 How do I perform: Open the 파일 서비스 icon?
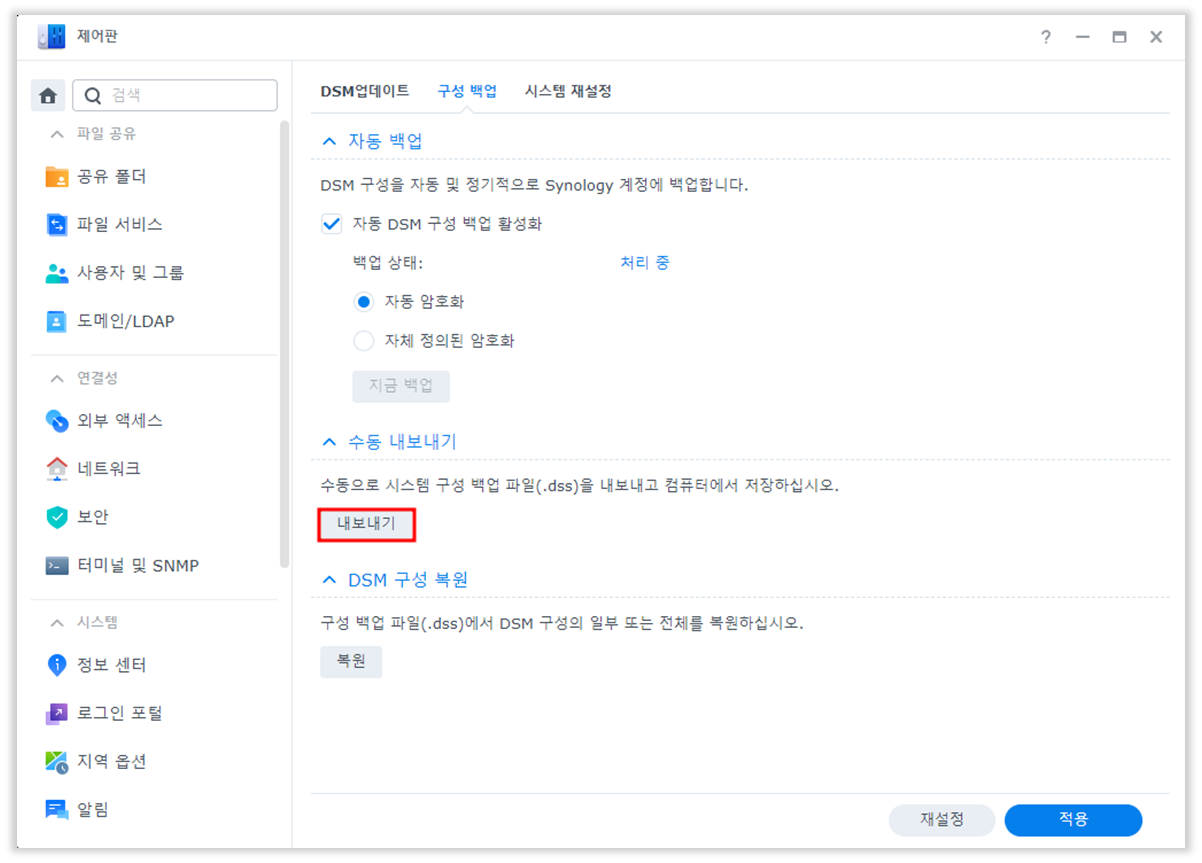[x=57, y=225]
